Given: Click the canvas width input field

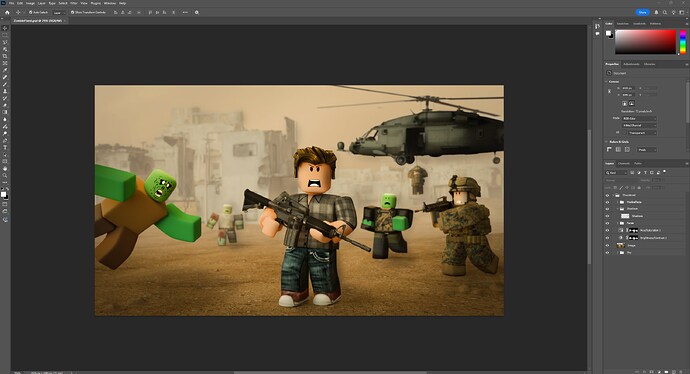Looking at the screenshot, I should click(x=628, y=88).
